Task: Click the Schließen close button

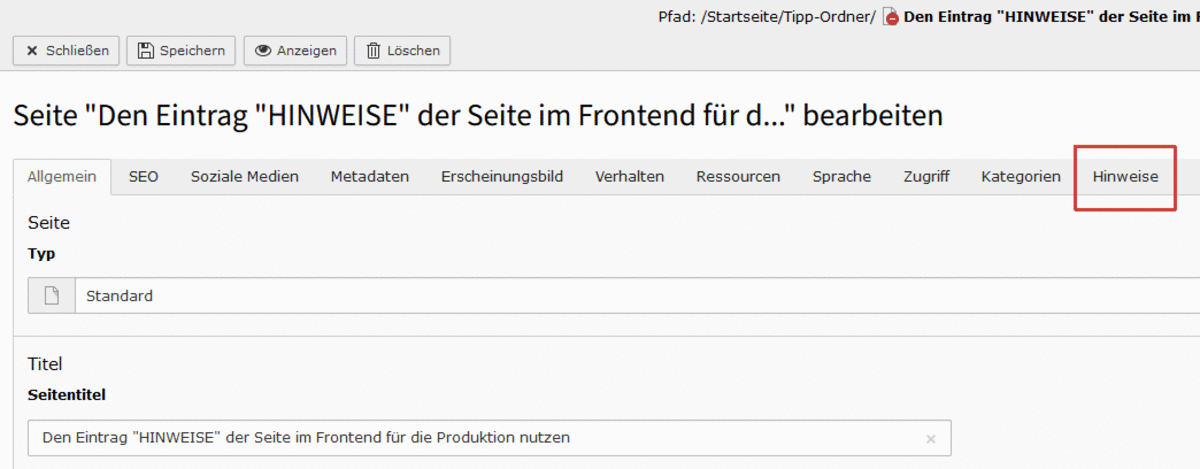Action: point(67,50)
